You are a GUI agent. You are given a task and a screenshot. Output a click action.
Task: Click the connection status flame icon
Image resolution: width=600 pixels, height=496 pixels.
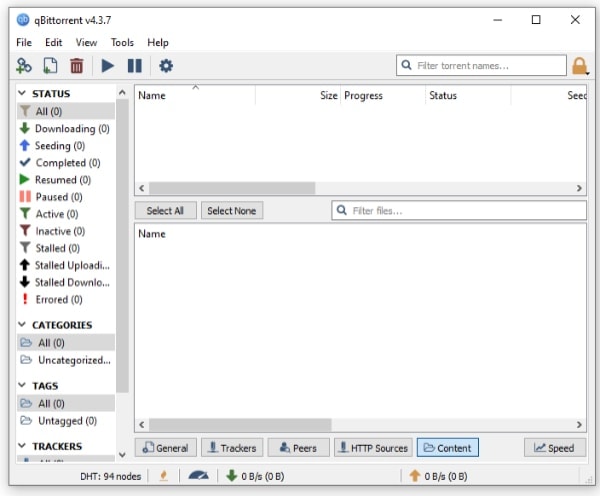click(x=164, y=476)
